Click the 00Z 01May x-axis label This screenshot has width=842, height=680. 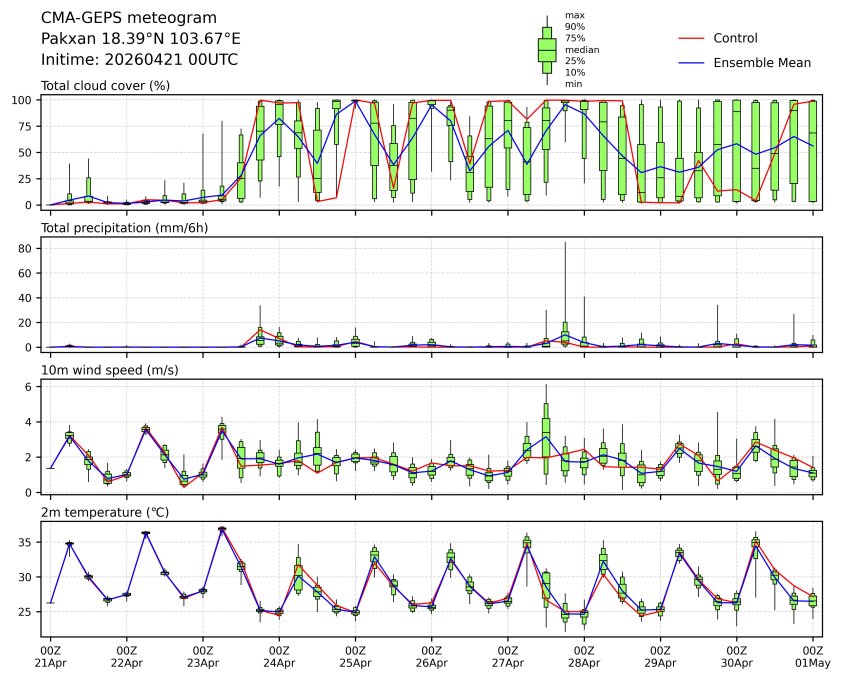pos(813,656)
